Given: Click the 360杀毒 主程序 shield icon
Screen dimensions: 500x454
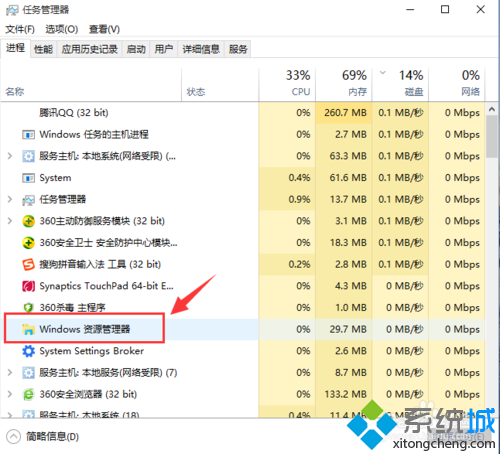Looking at the screenshot, I should pos(28,308).
